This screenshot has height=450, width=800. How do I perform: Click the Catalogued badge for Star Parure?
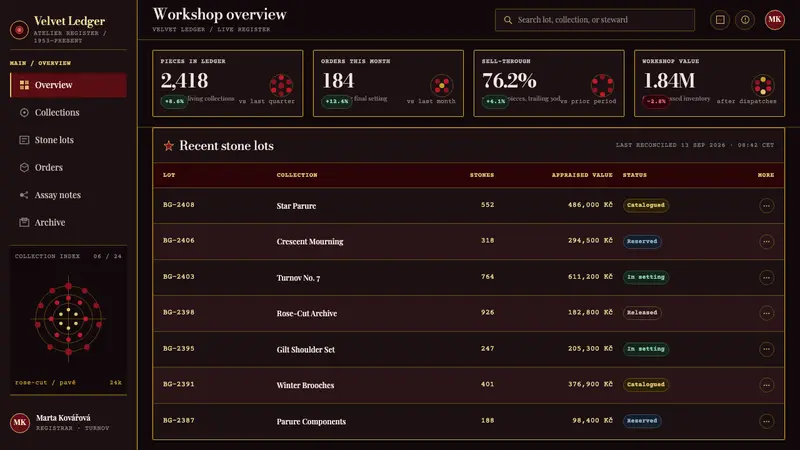(646, 205)
